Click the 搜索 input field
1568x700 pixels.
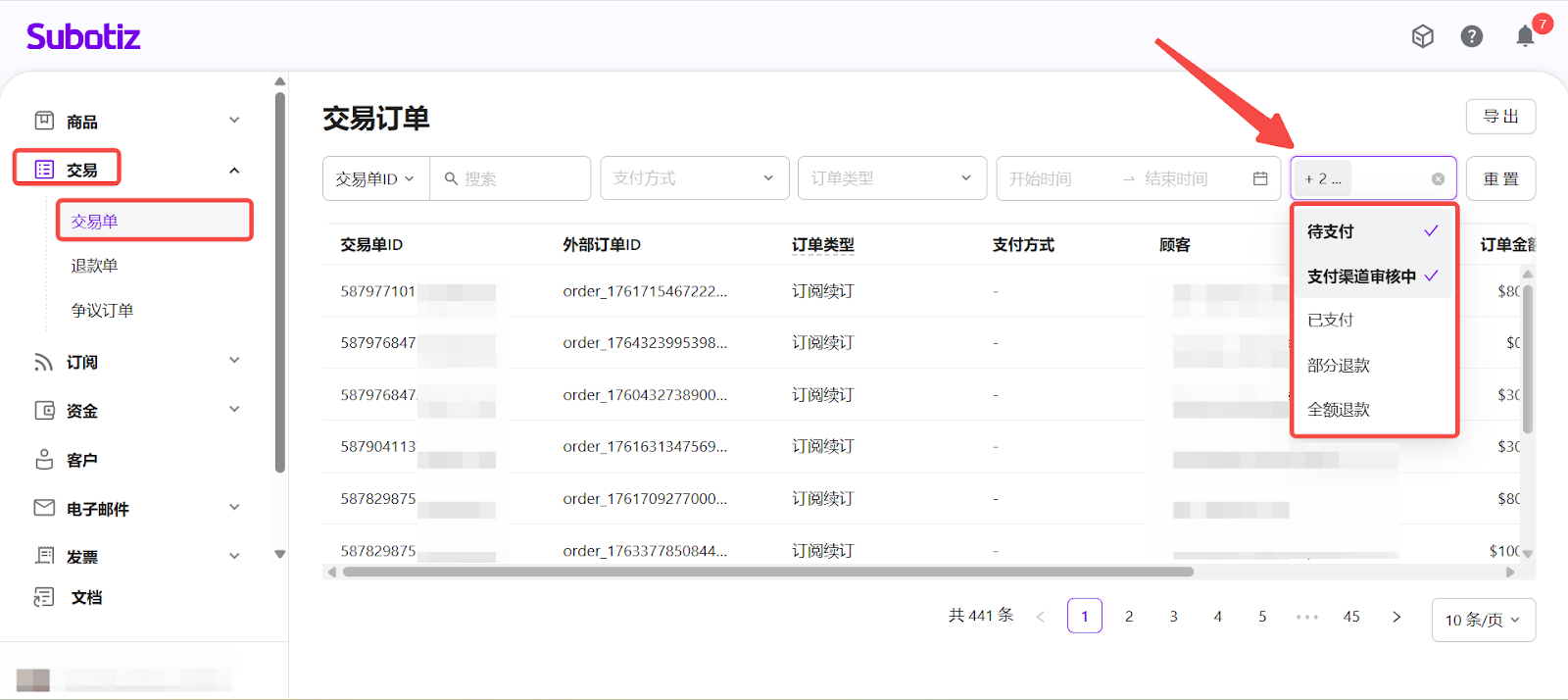click(521, 179)
